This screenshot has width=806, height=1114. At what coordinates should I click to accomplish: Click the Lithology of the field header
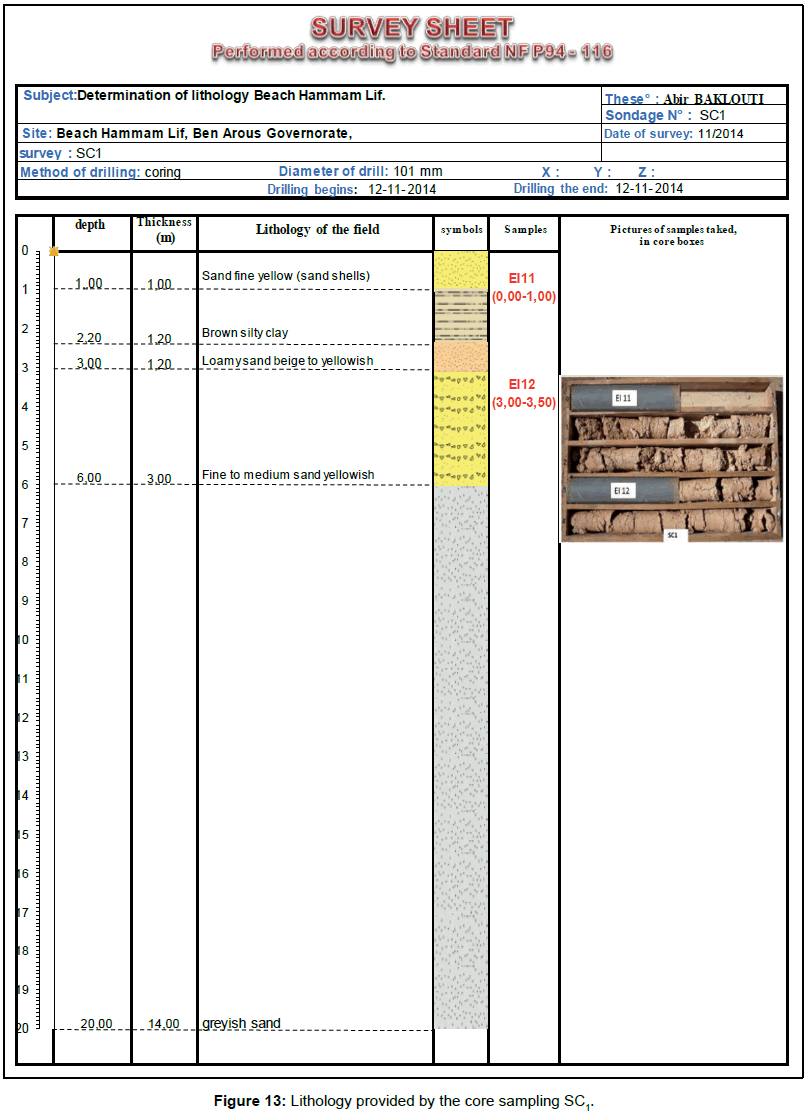(x=317, y=230)
